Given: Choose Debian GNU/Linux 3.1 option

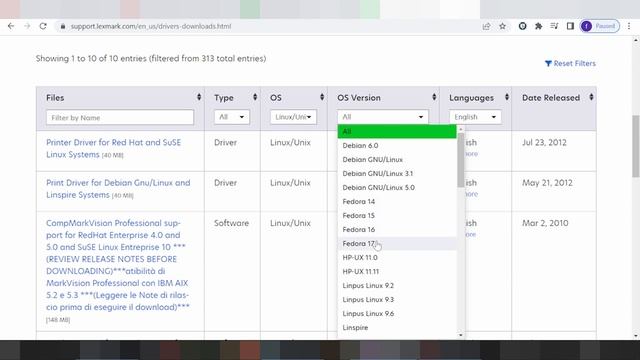Looking at the screenshot, I should [397, 173].
